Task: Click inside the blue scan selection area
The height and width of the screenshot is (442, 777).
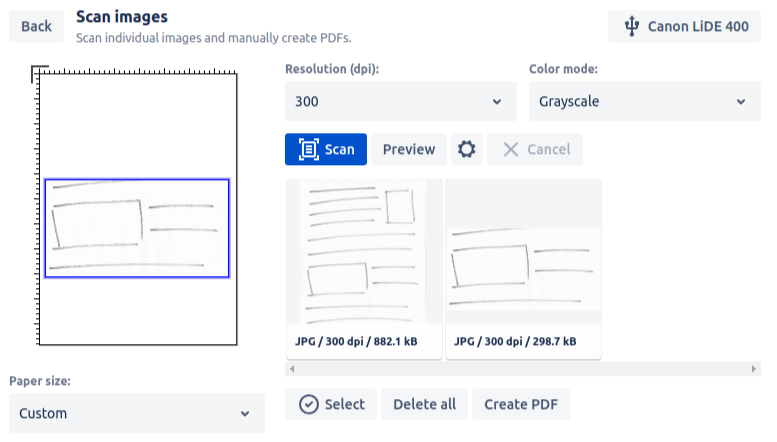Action: (x=137, y=228)
